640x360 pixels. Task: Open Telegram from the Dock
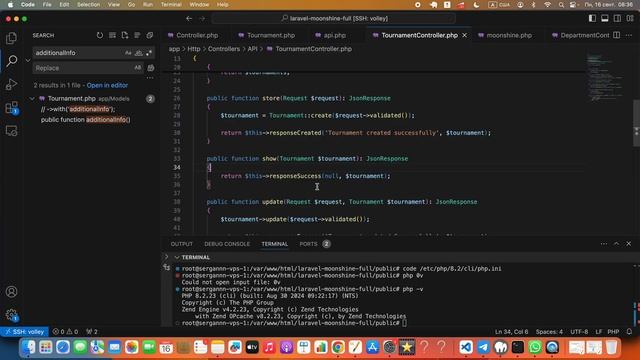pyautogui.click(x=483, y=347)
